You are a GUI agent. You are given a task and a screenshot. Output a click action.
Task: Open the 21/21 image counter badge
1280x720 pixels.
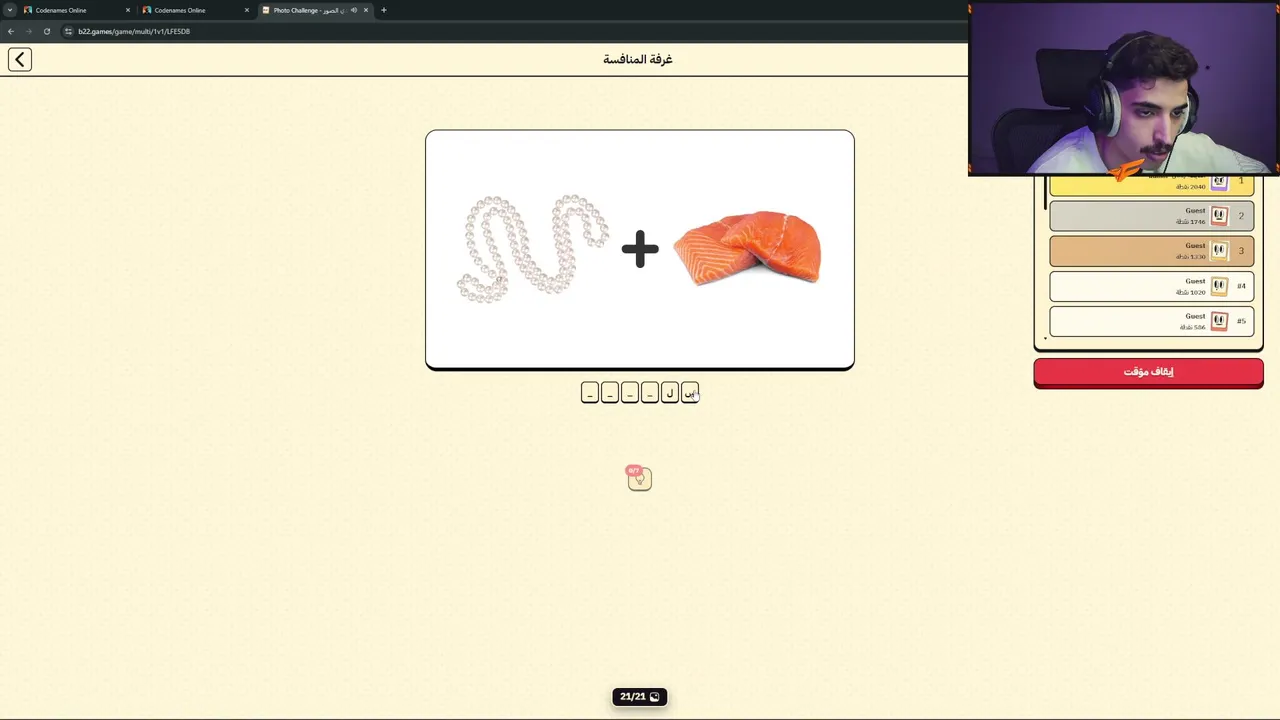[640, 697]
